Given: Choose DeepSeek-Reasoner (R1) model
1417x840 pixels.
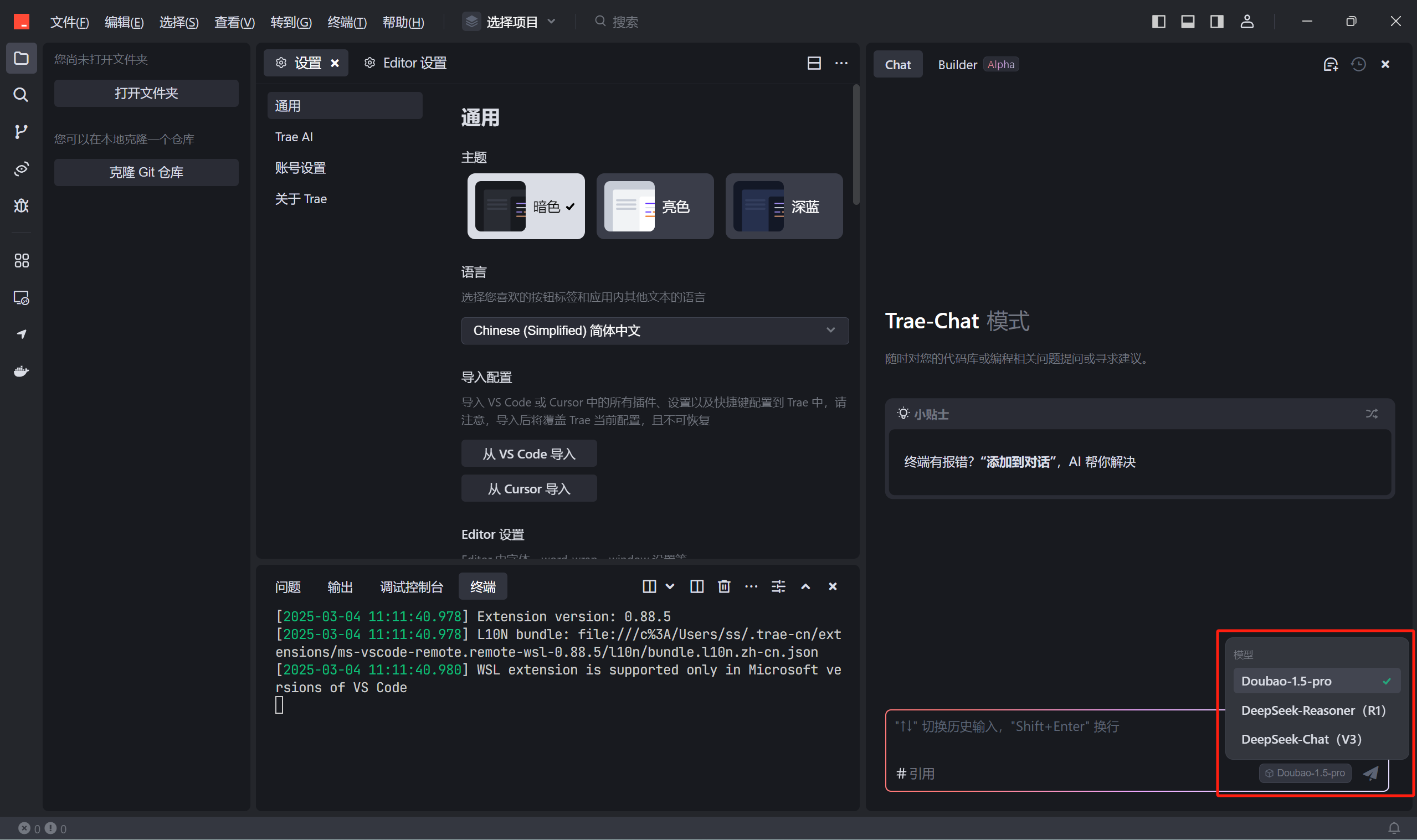Looking at the screenshot, I should (x=1313, y=710).
